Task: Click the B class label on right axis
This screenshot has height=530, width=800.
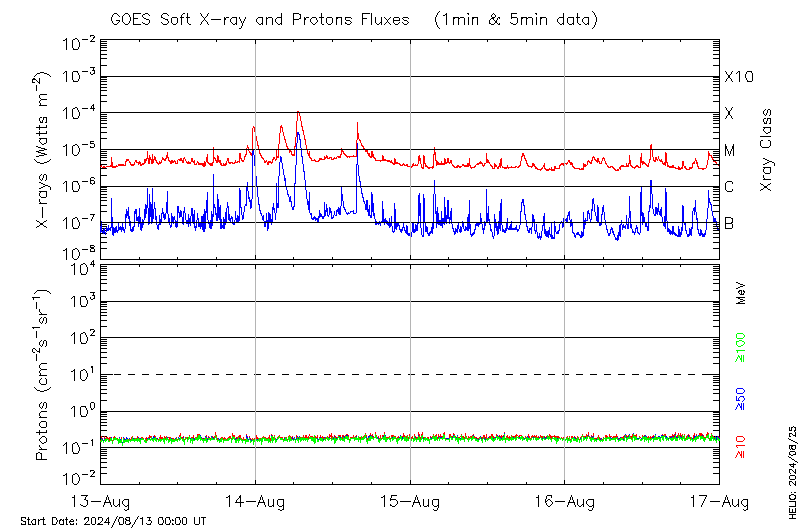Action: [x=730, y=223]
